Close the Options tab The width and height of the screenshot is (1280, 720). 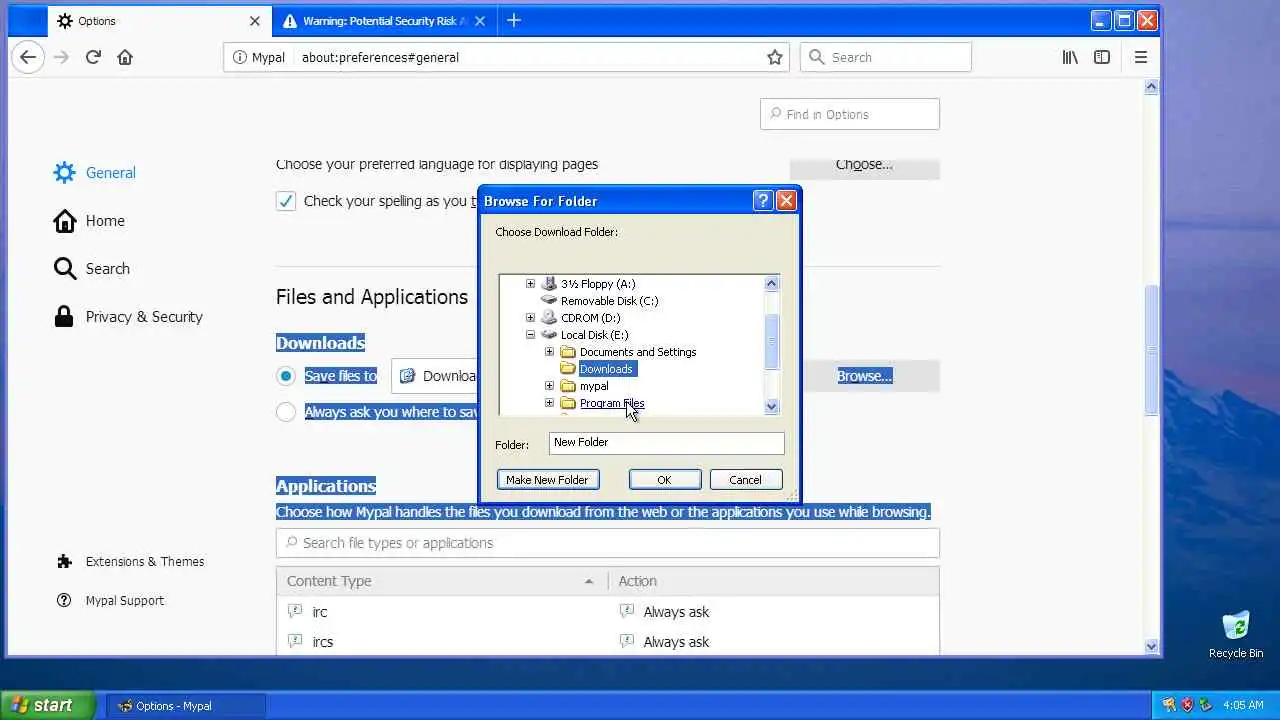(254, 20)
